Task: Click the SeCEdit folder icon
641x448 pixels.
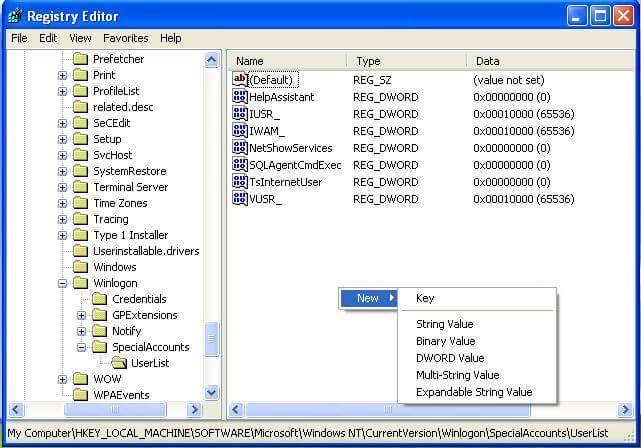Action: point(81,123)
